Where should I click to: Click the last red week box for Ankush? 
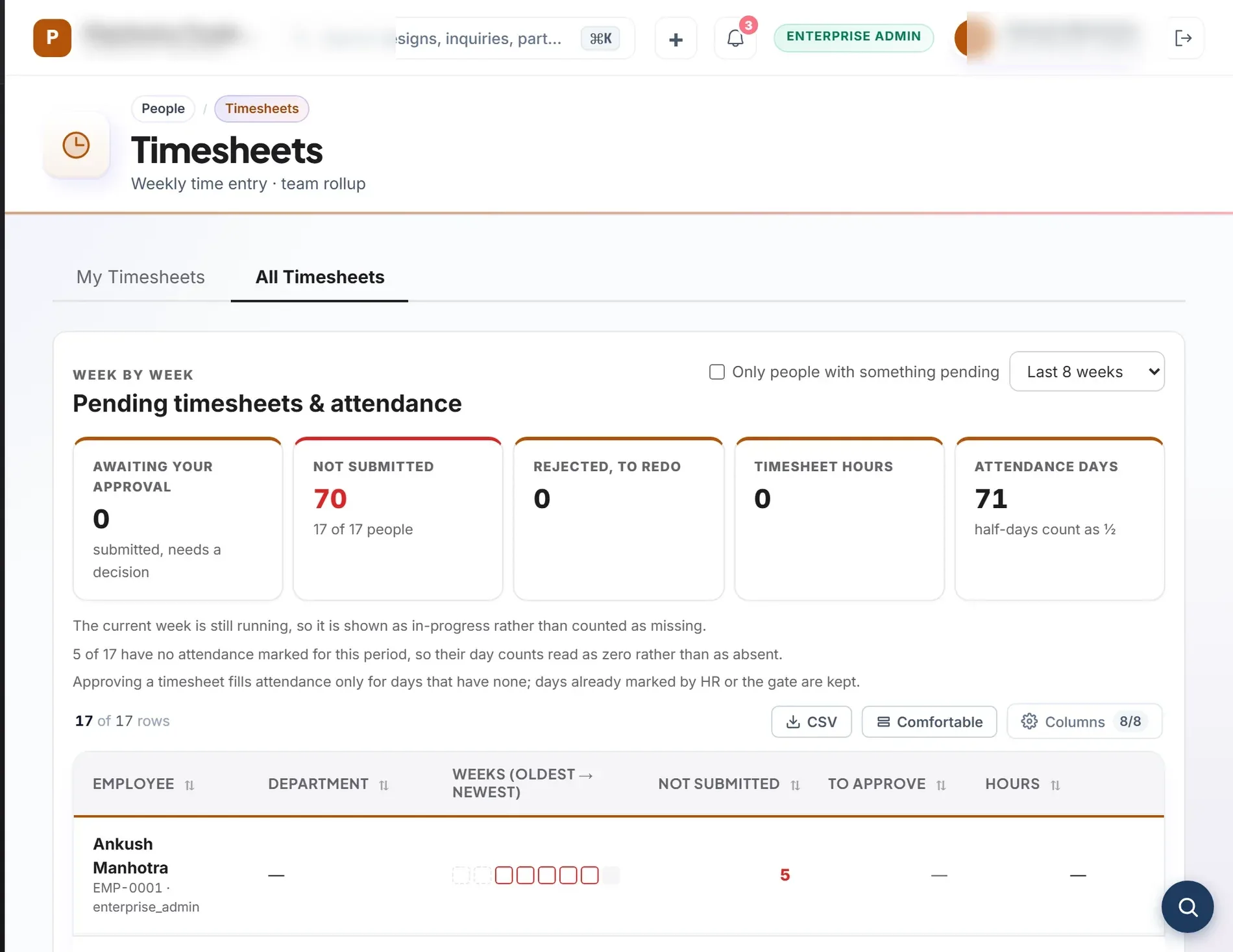pos(589,875)
